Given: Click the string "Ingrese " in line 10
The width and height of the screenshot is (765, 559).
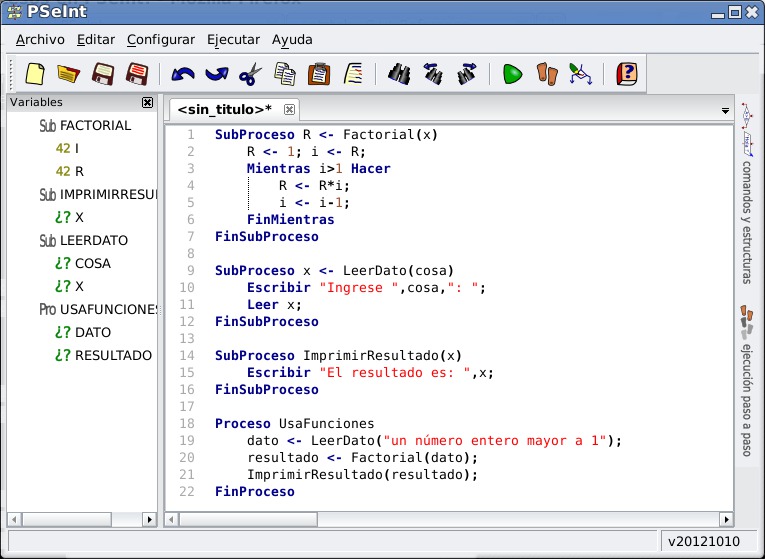Looking at the screenshot, I should coord(359,288).
